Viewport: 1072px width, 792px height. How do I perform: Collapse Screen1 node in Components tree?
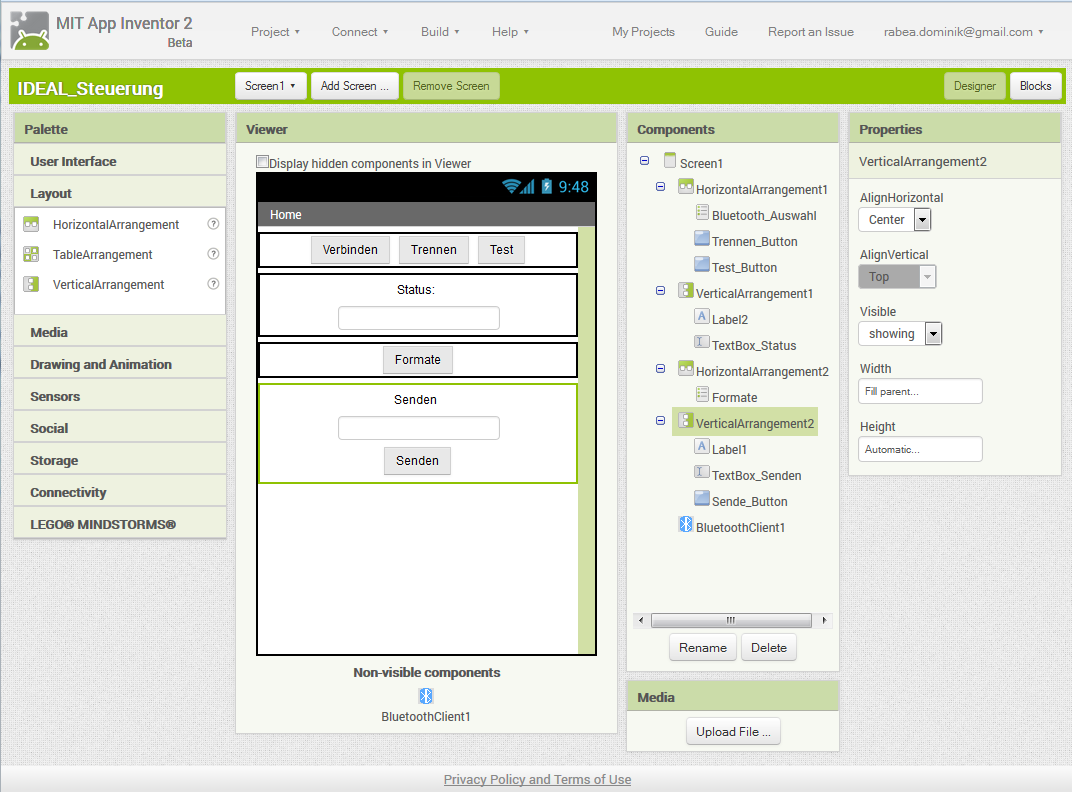(x=644, y=161)
